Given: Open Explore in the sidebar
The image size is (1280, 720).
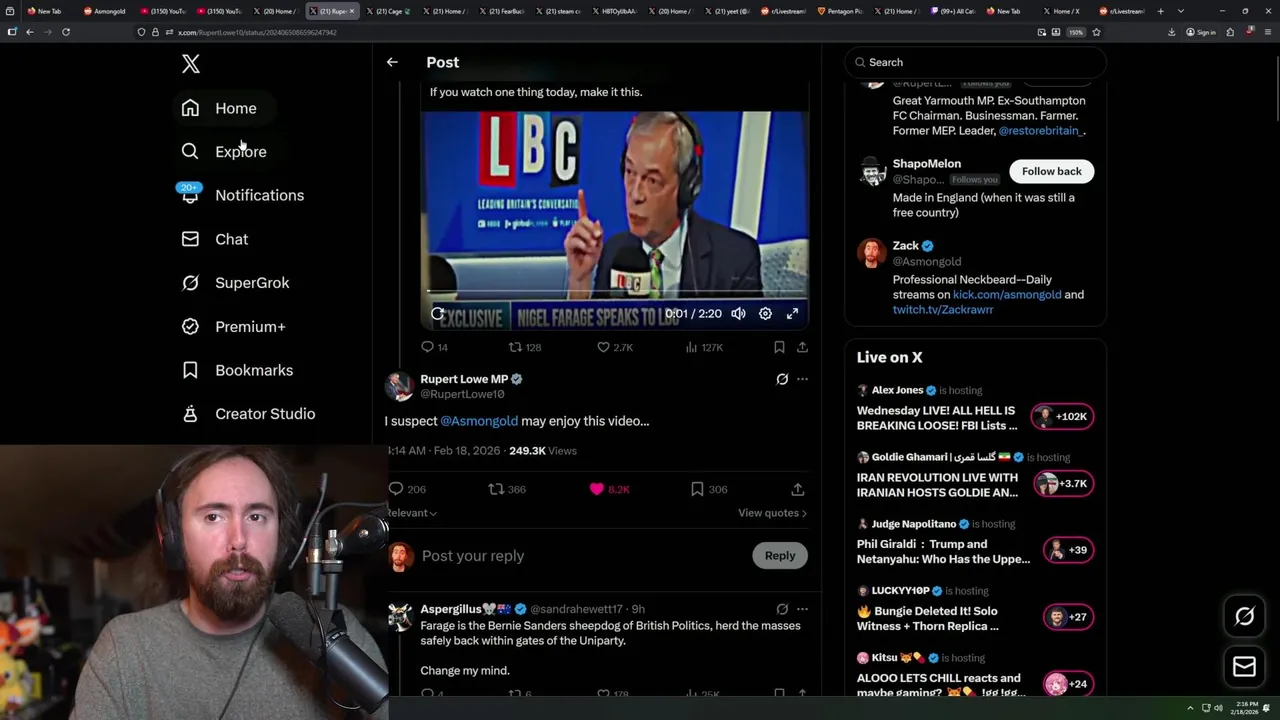Looking at the screenshot, I should click(223, 152).
